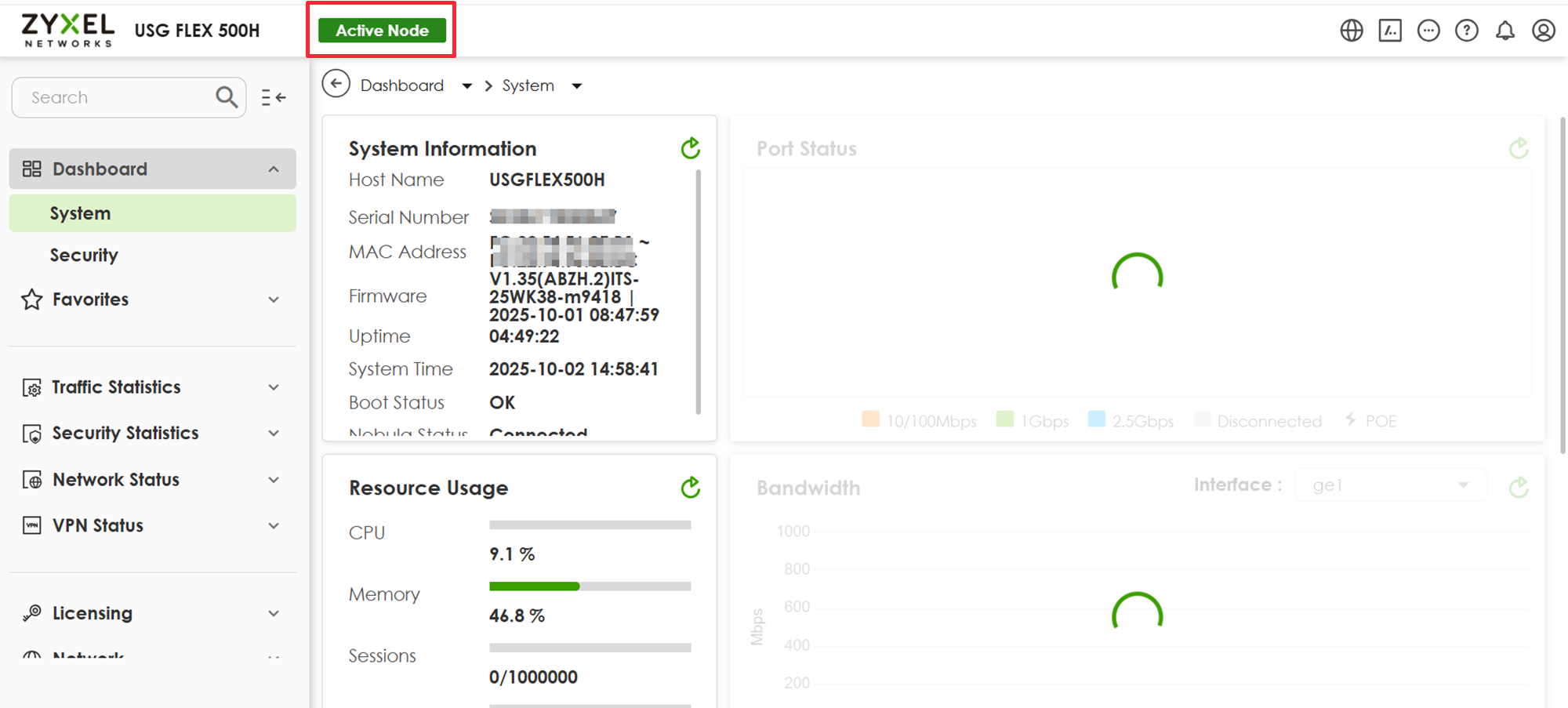Select System in the sidebar
Viewport: 1568px width, 708px height.
pos(153,213)
